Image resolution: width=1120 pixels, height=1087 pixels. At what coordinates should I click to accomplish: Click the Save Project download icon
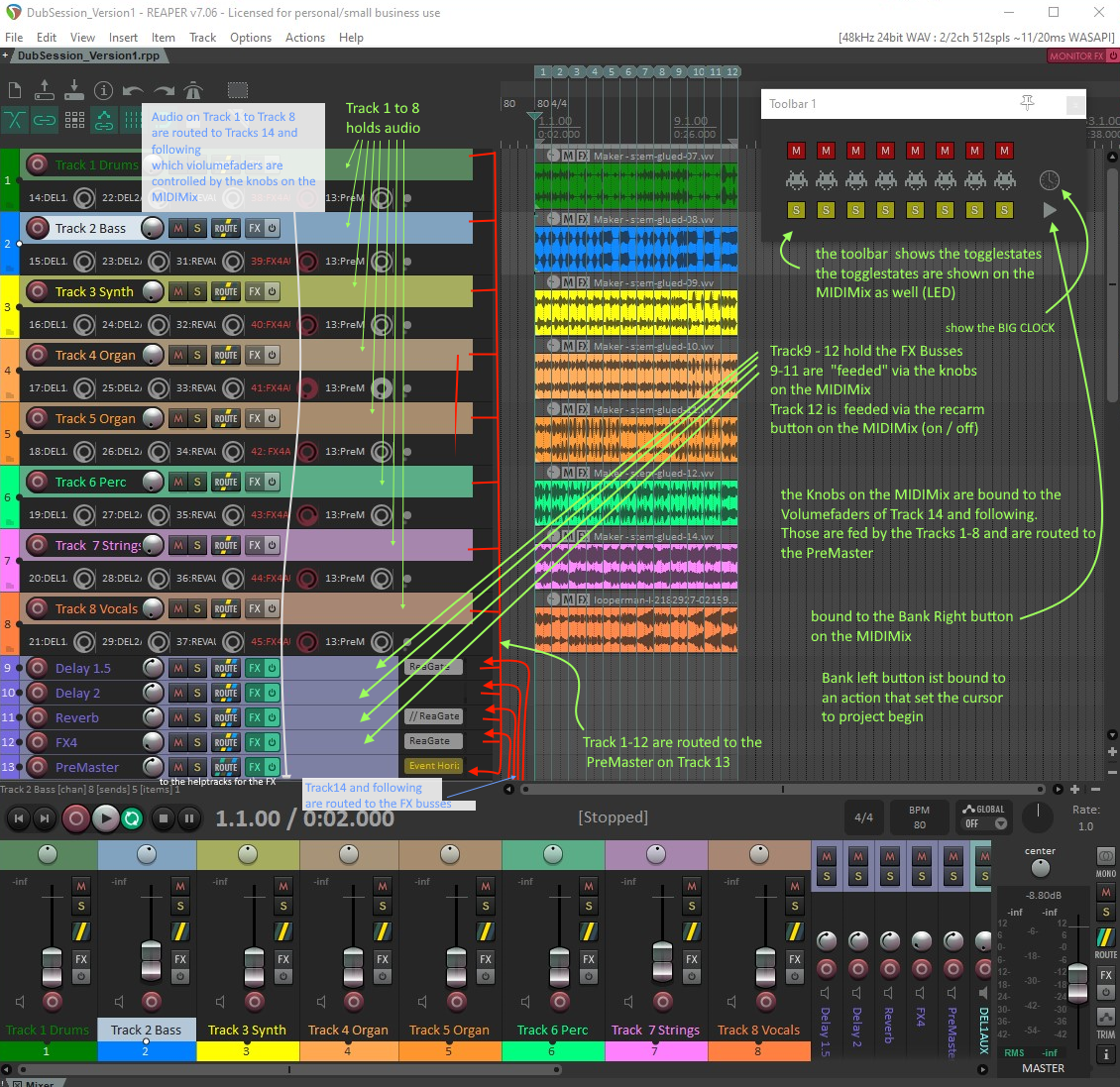[x=73, y=91]
